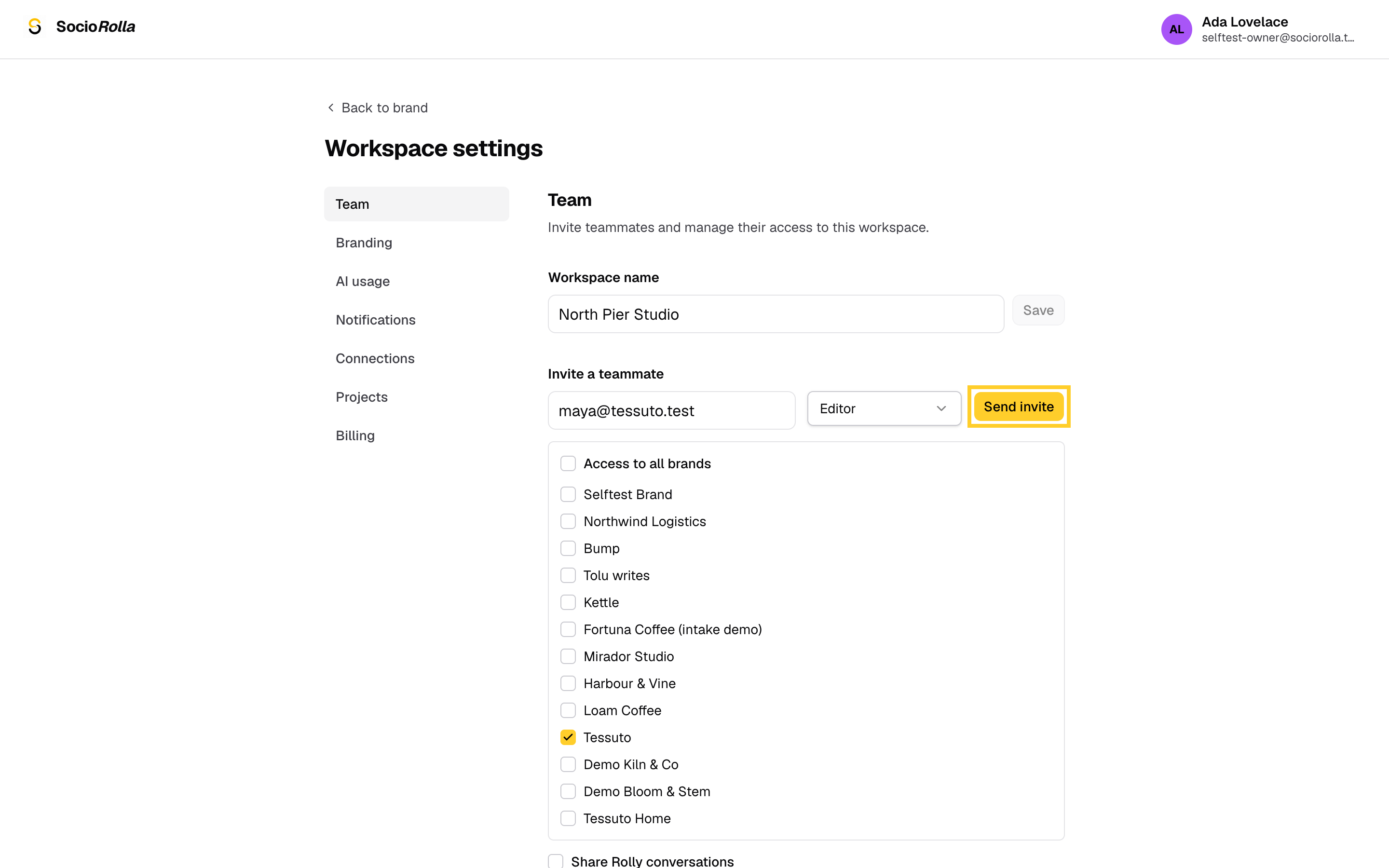Check the Selftest Brand checkbox
This screenshot has width=1389, height=868.
(x=568, y=494)
